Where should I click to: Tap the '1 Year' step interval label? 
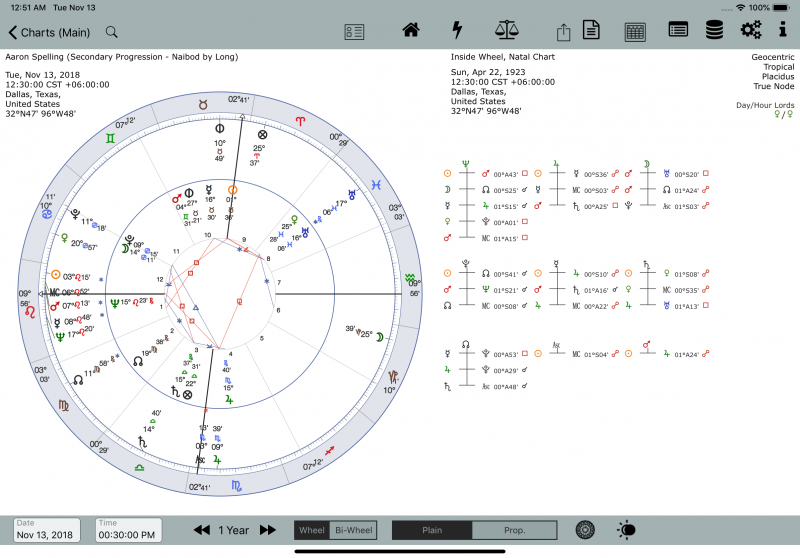[x=234, y=530]
